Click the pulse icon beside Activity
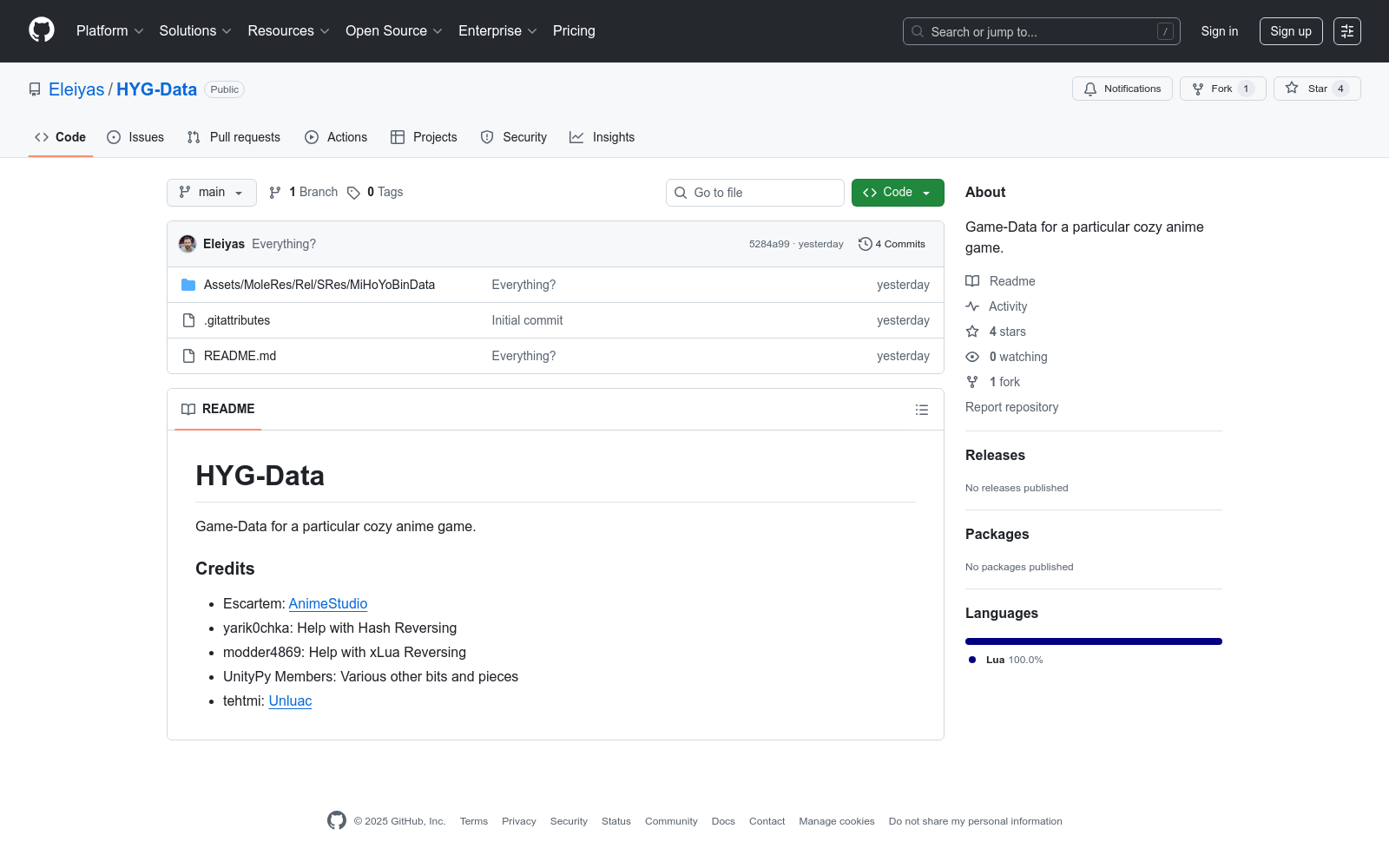The width and height of the screenshot is (1389, 868). pos(972,306)
